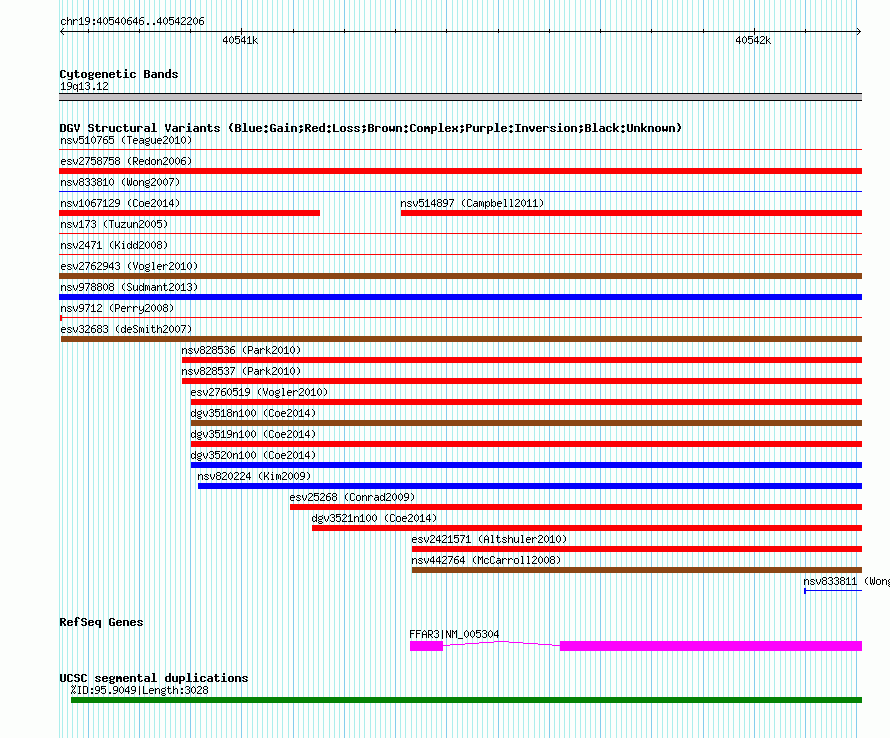Screen dimensions: 890x738
Task: Select the nsv820224 (Kim2009) label
Action: [x=254, y=476]
